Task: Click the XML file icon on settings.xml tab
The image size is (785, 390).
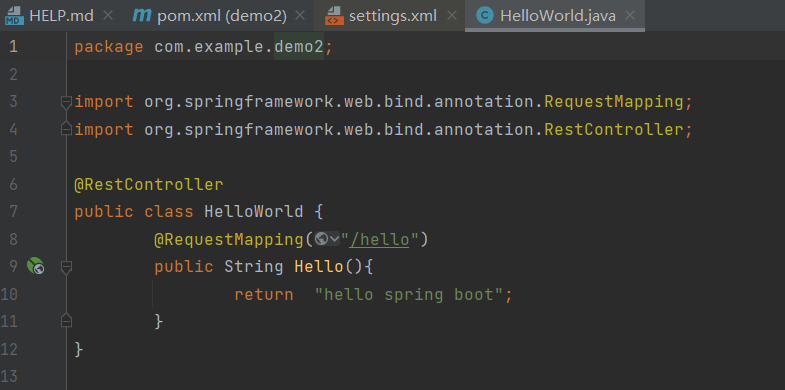Action: (334, 16)
